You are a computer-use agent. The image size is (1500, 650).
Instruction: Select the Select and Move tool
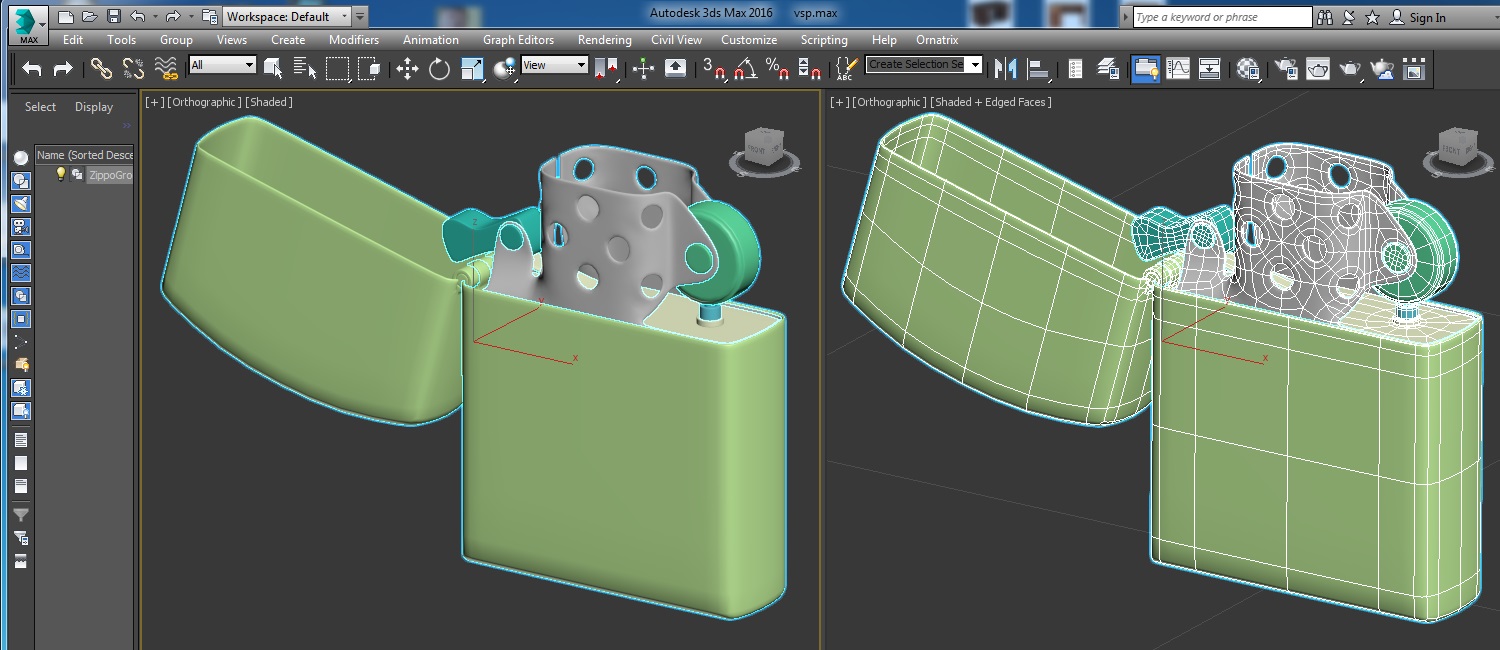[407, 68]
